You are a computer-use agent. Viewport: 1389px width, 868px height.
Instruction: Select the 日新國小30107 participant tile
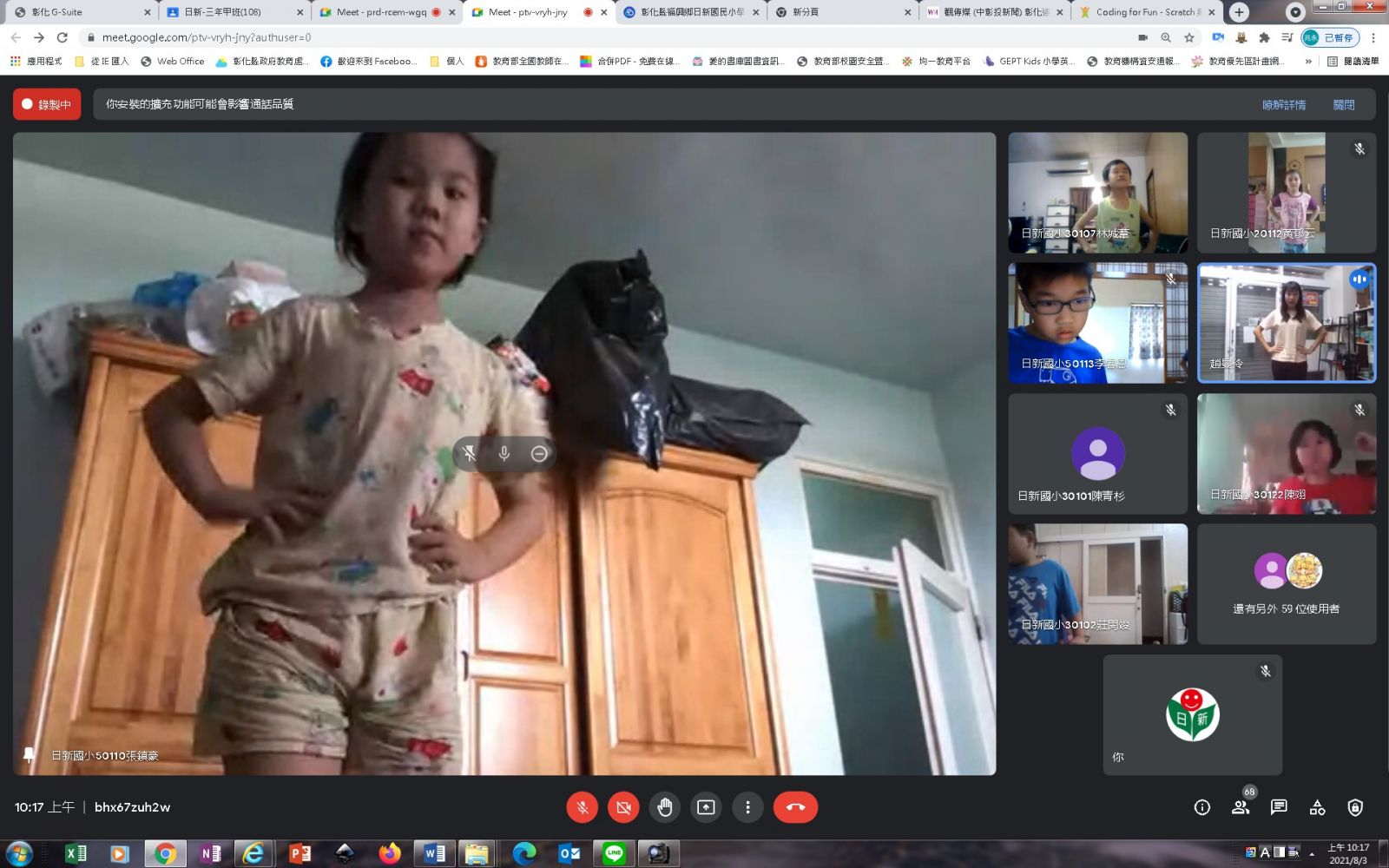(1098, 193)
